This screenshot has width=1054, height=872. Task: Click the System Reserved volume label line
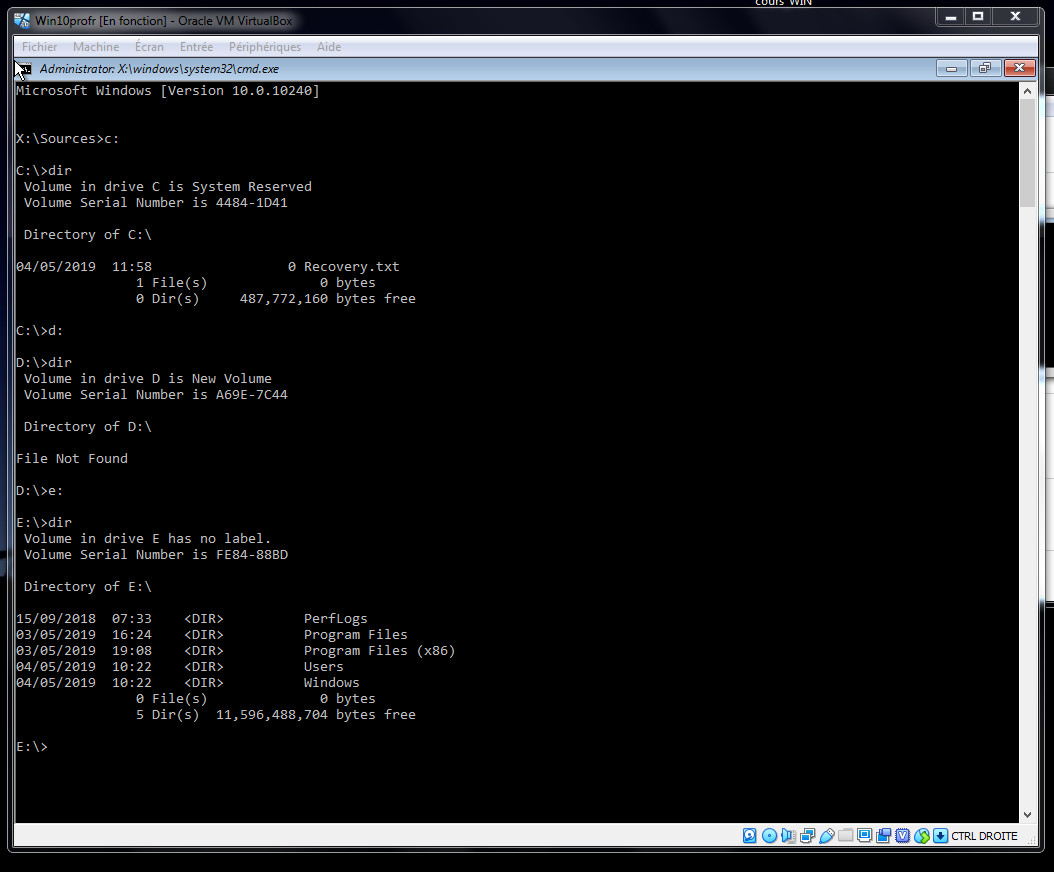pyautogui.click(x=168, y=187)
